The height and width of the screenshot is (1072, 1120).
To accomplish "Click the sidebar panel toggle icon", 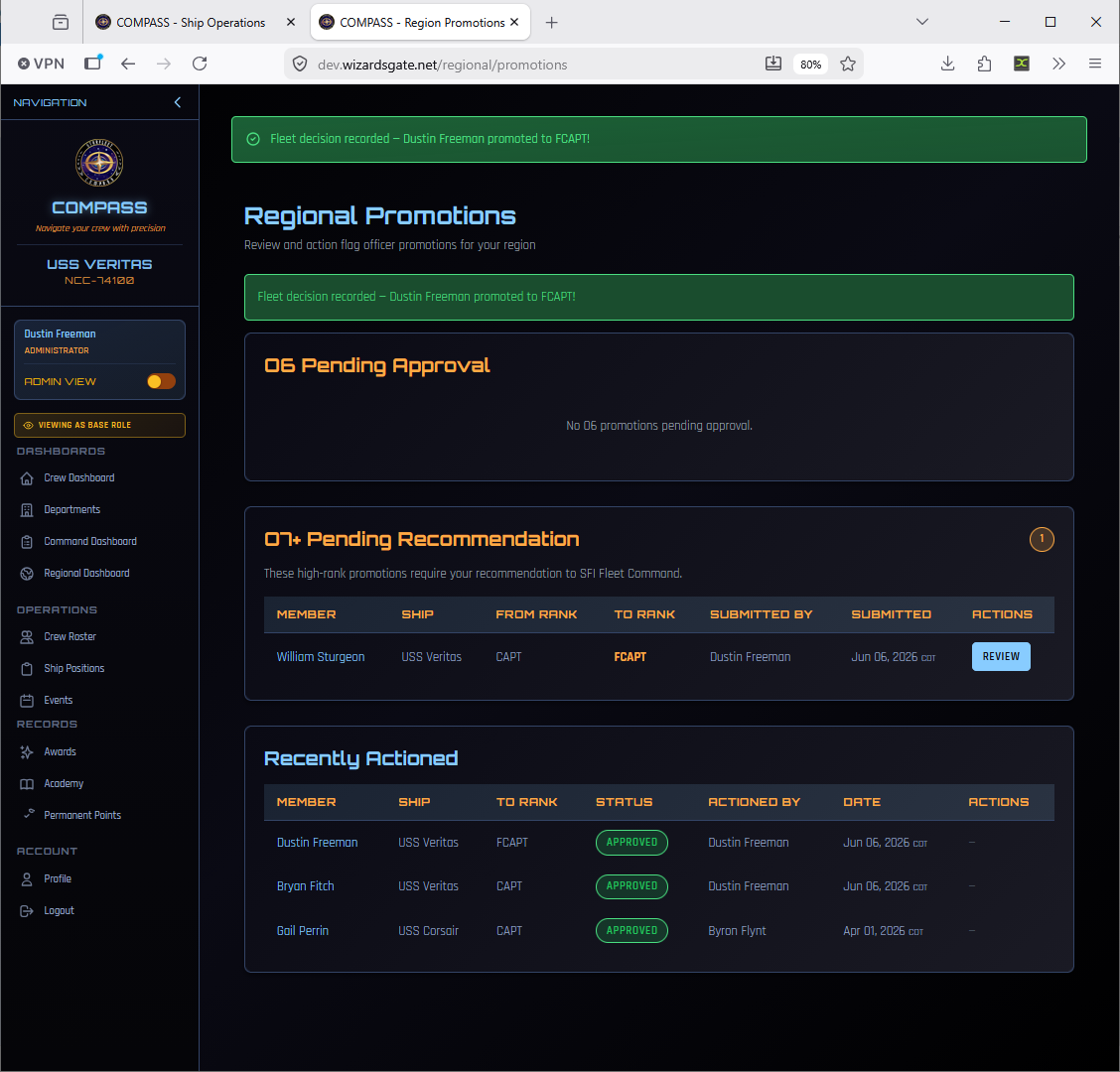I will pos(93,63).
